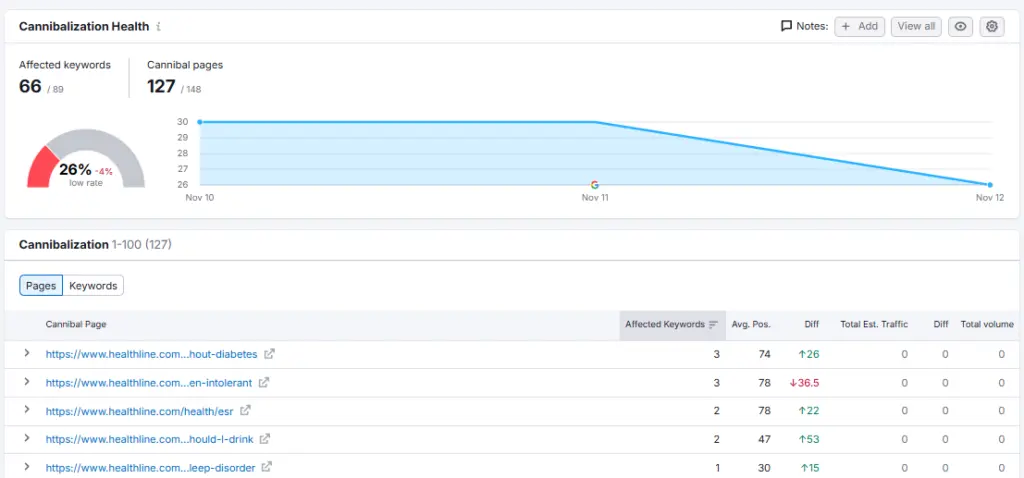This screenshot has width=1024, height=478.
Task: Click the info icon beside Cannibalization Health
Action: [159, 27]
